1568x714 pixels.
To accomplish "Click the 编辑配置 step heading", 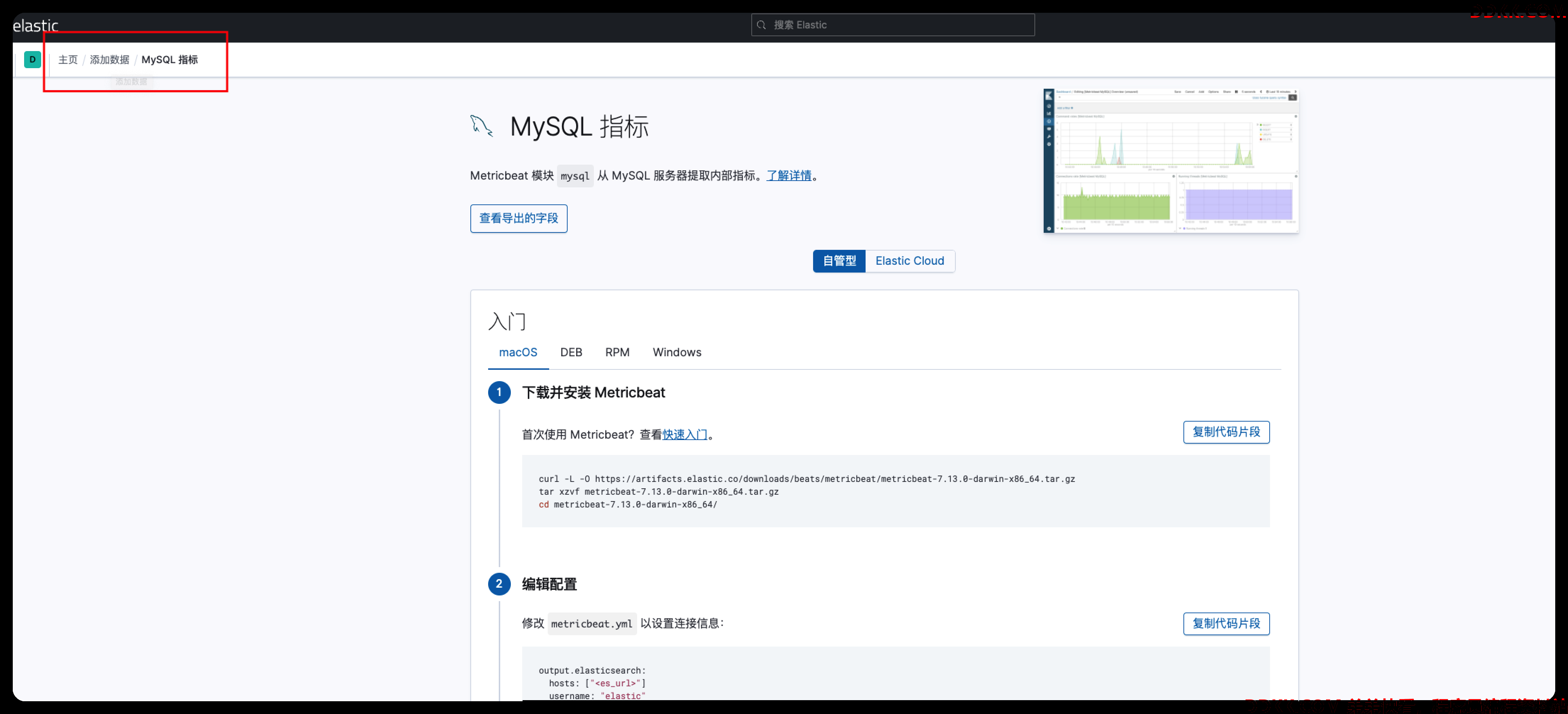I will pos(550,584).
